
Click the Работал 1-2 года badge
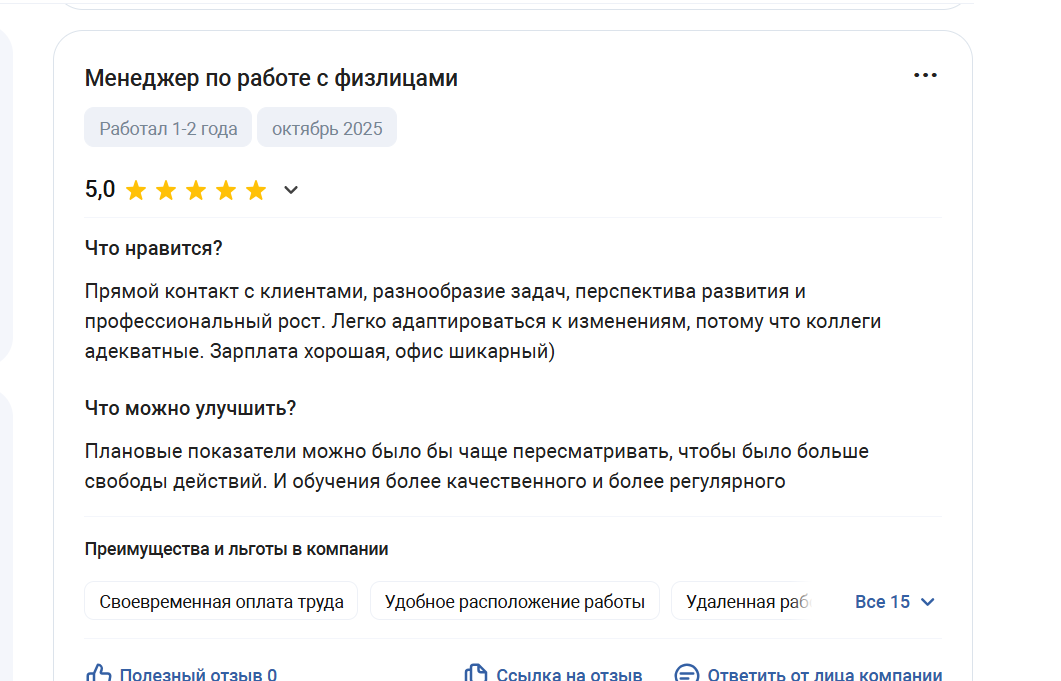(168, 127)
